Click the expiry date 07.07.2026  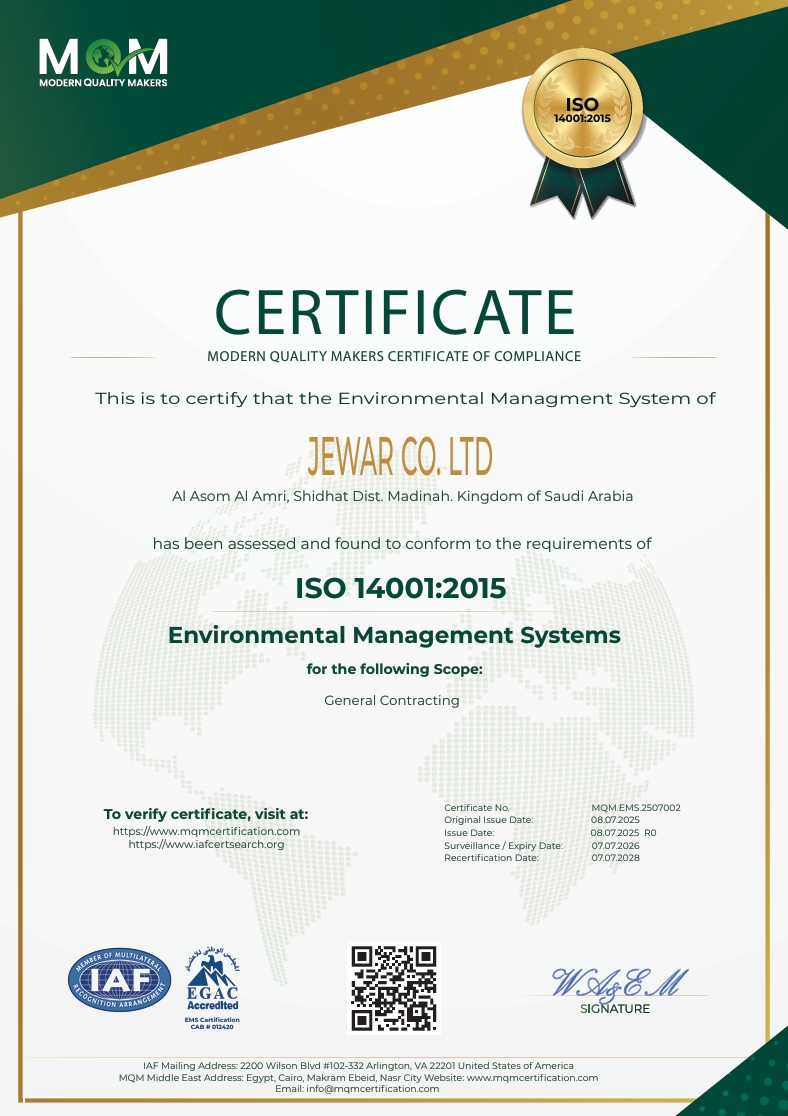[x=615, y=846]
